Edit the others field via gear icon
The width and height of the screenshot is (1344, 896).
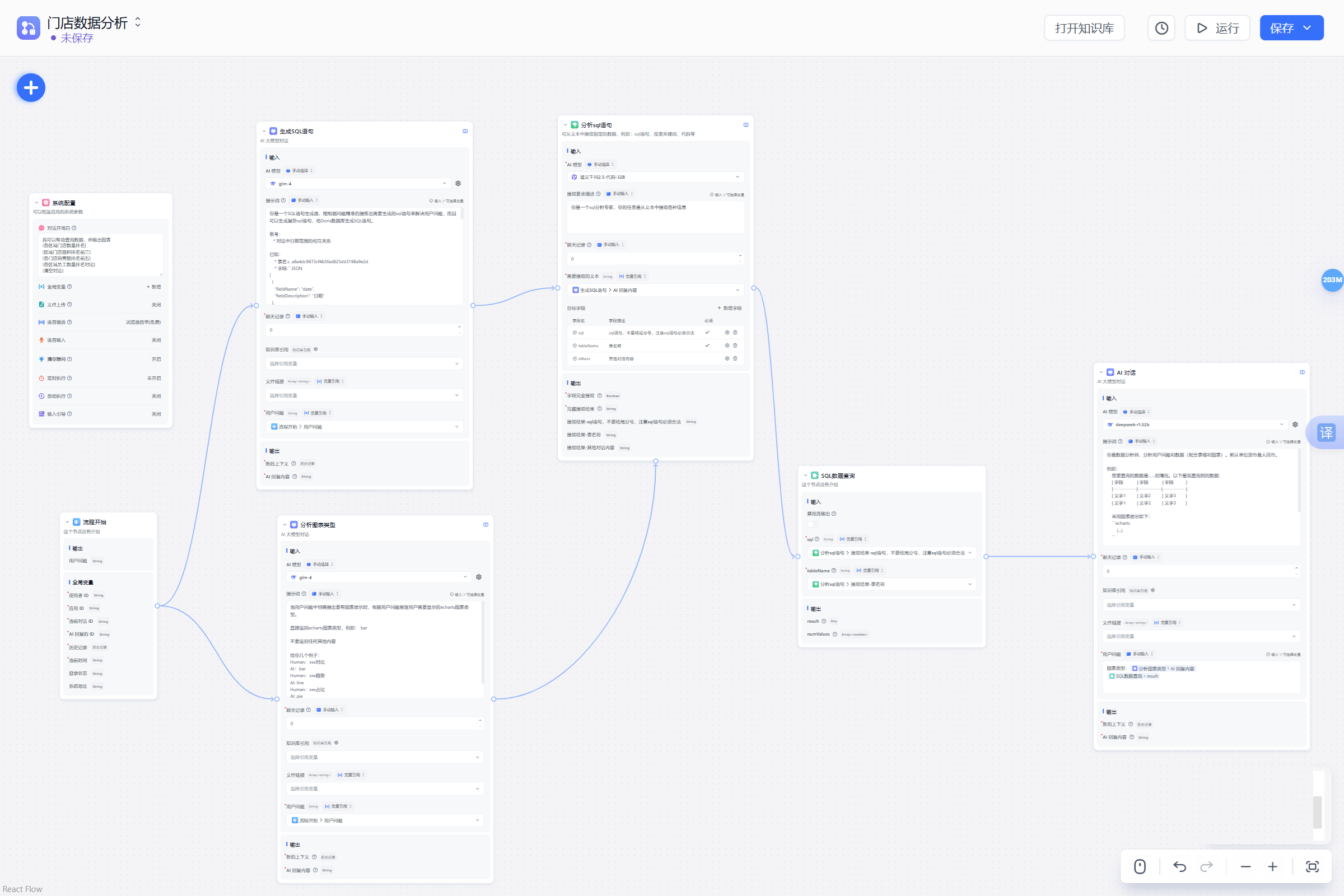[727, 359]
